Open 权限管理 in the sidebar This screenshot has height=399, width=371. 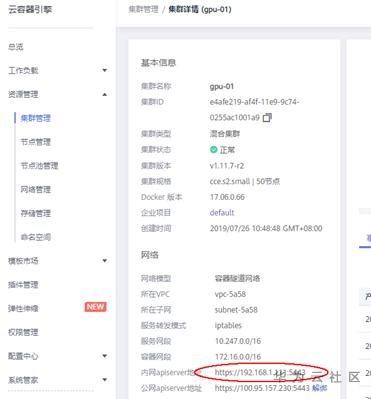[23, 332]
